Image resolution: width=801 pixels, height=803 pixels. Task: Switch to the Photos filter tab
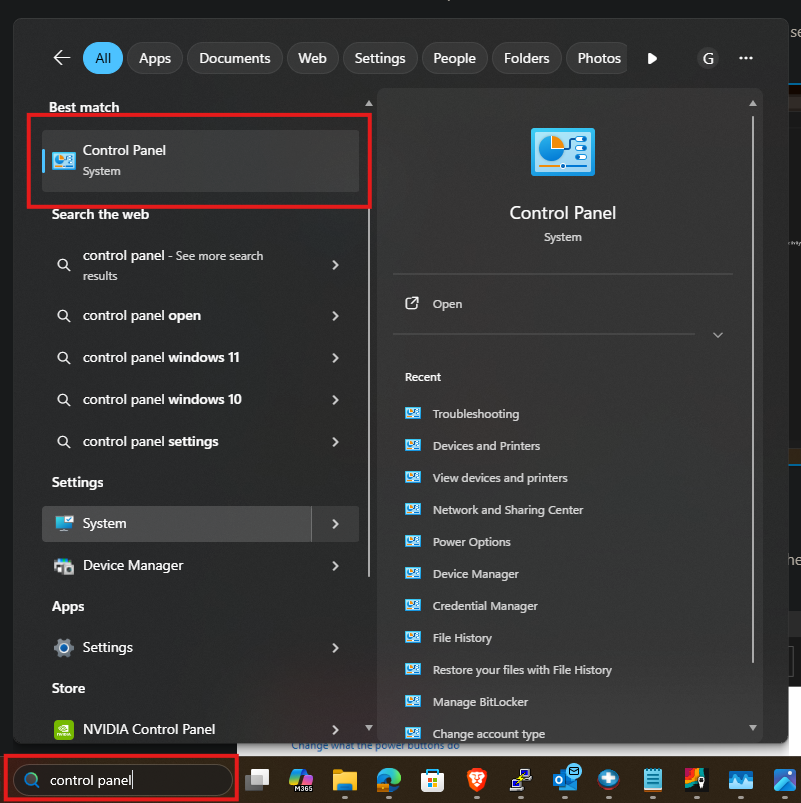pyautogui.click(x=598, y=58)
